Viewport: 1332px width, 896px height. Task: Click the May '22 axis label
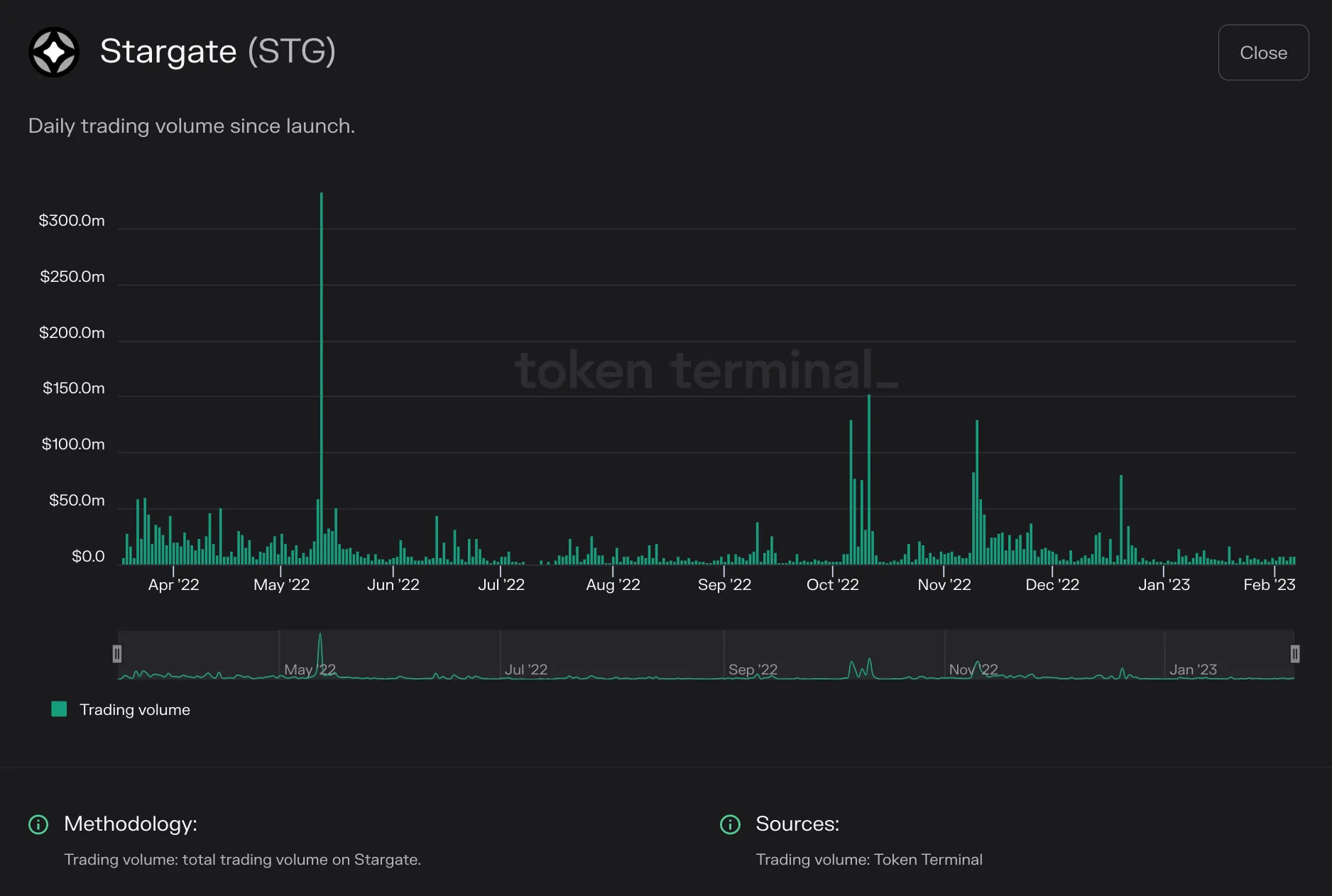(282, 584)
